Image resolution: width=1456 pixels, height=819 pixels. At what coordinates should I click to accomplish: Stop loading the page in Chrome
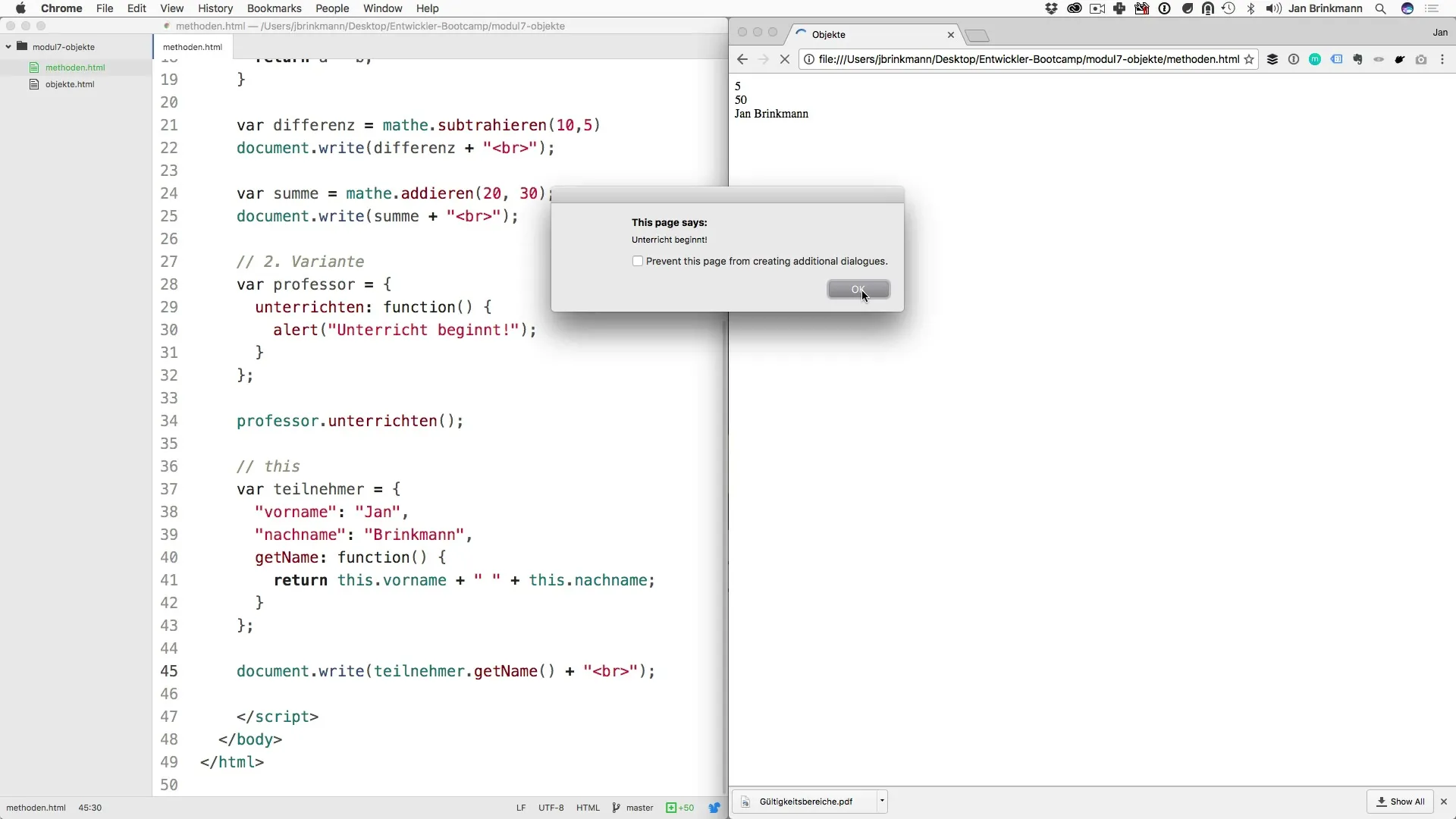tap(785, 59)
